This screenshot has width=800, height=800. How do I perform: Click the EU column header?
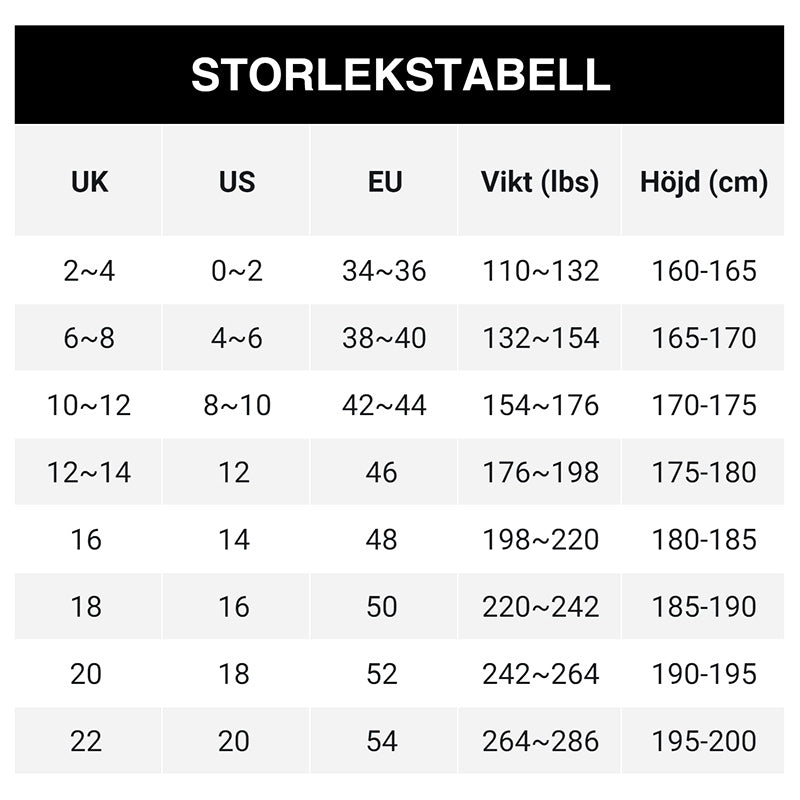click(384, 182)
